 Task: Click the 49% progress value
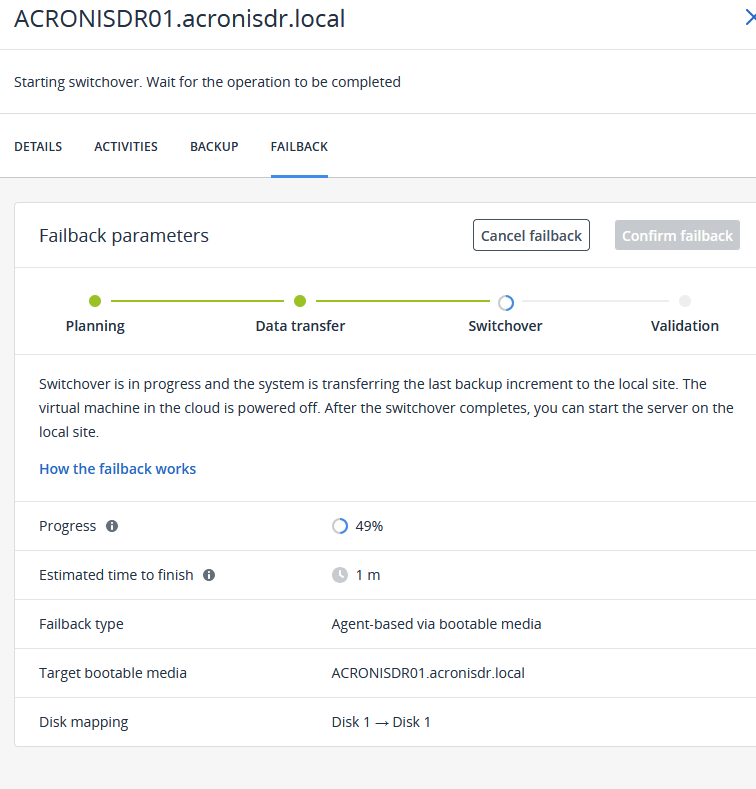369,526
